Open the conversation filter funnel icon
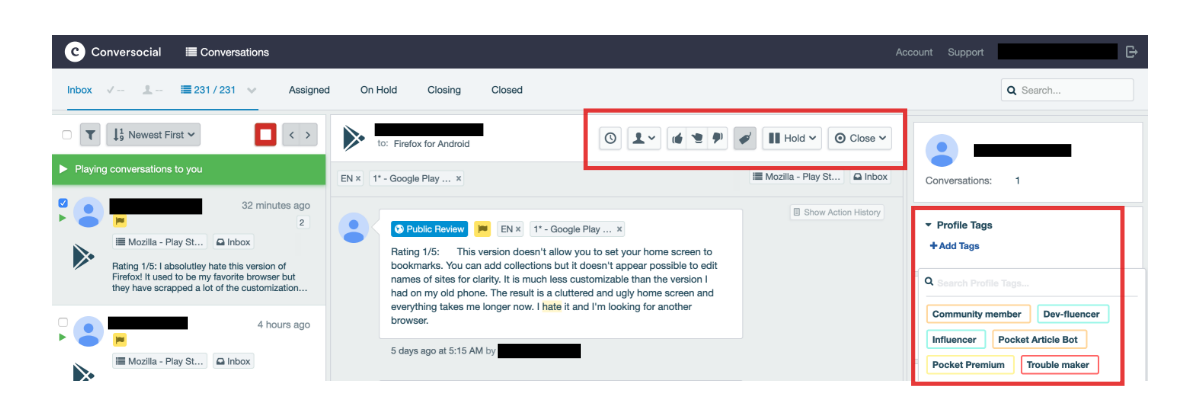Screen dimensions: 1200x416 click(x=89, y=134)
